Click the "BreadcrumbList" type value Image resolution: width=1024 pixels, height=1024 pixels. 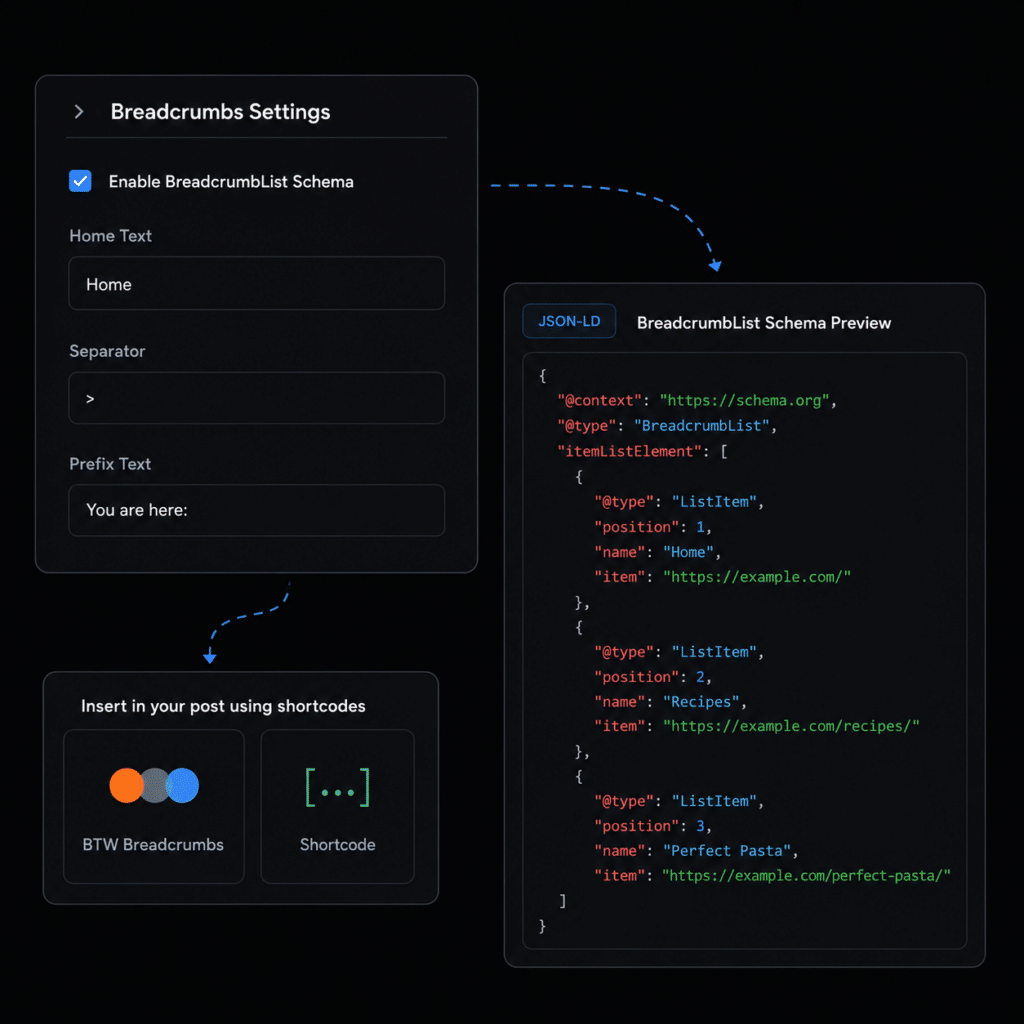coord(701,426)
